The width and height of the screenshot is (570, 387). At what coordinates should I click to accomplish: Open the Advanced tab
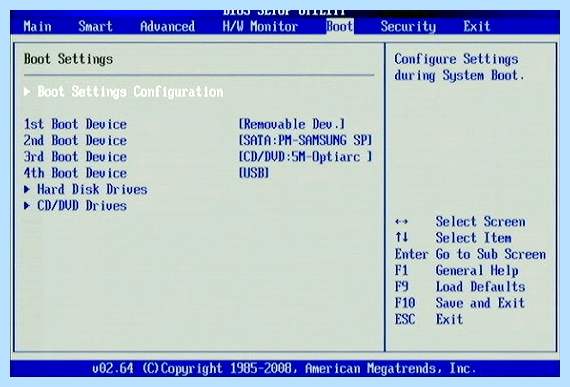pos(167,27)
